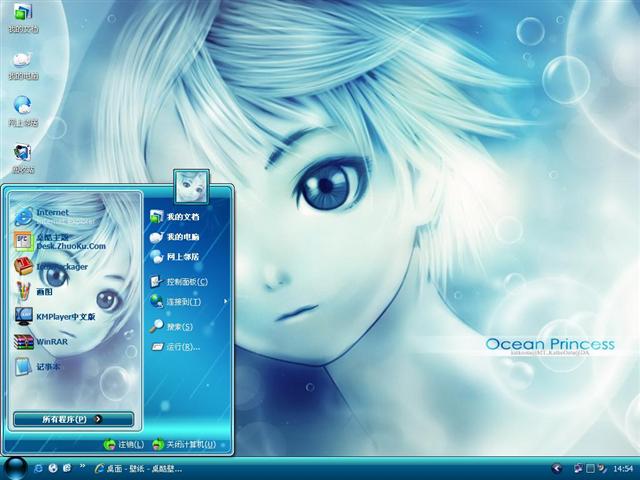Click the WinRAR books icon

(23, 342)
